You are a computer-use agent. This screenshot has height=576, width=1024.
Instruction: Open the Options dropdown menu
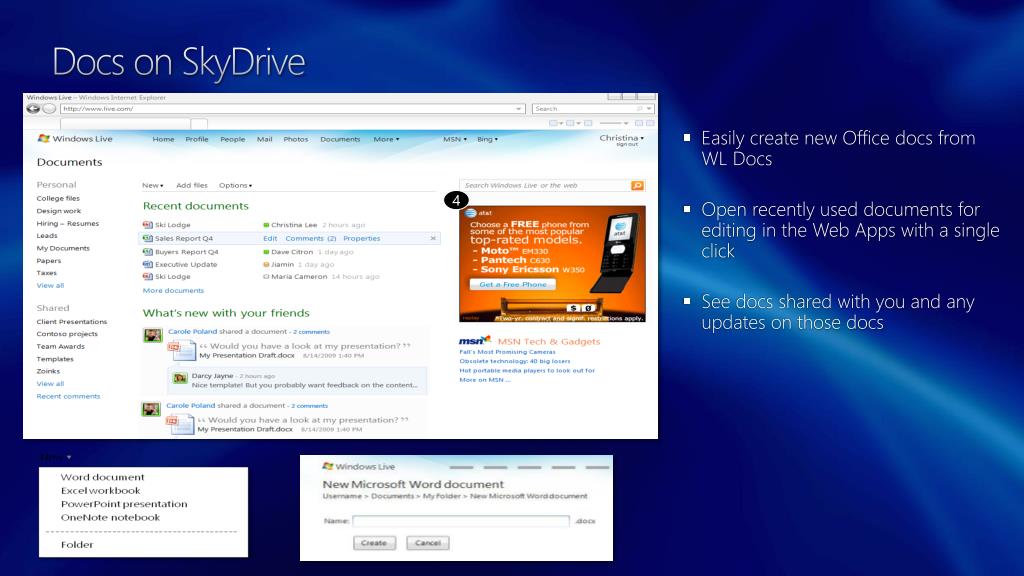pos(236,185)
